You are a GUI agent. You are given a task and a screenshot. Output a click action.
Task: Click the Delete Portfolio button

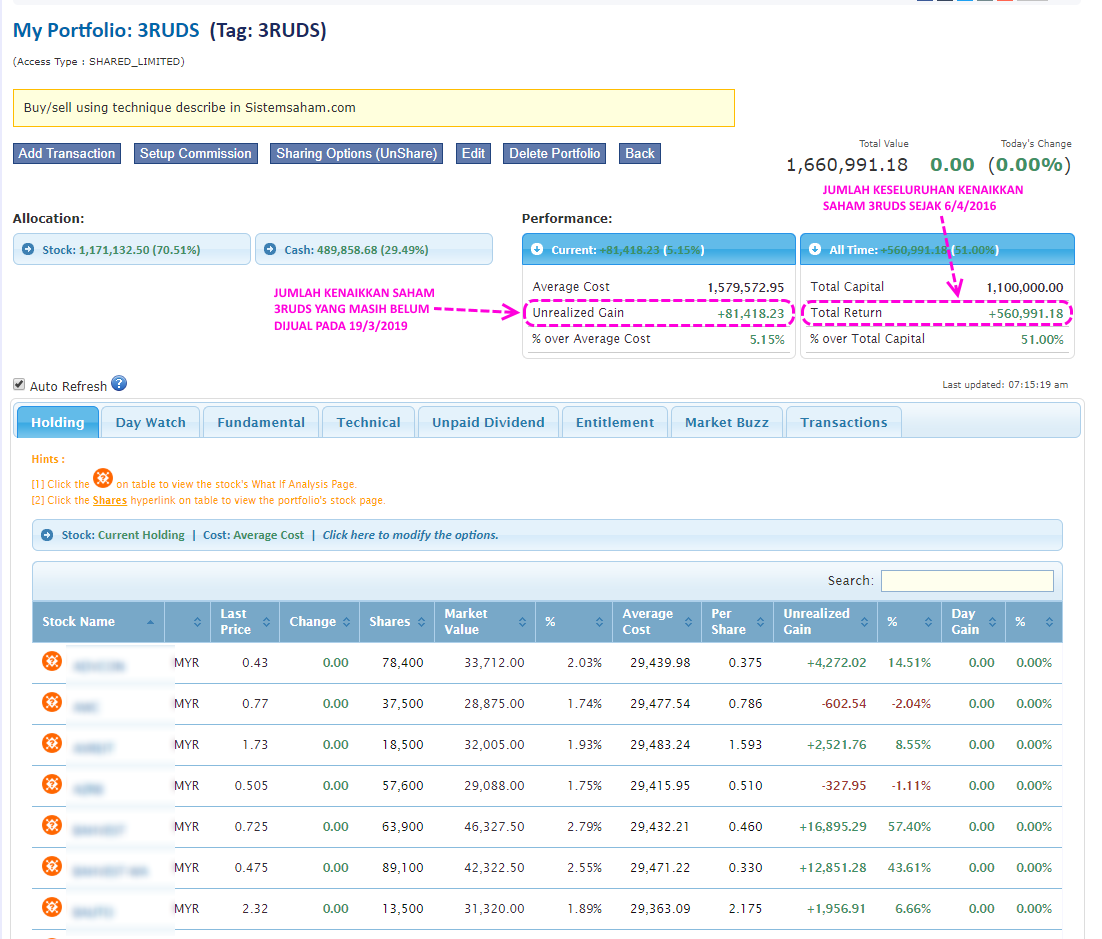click(x=555, y=153)
